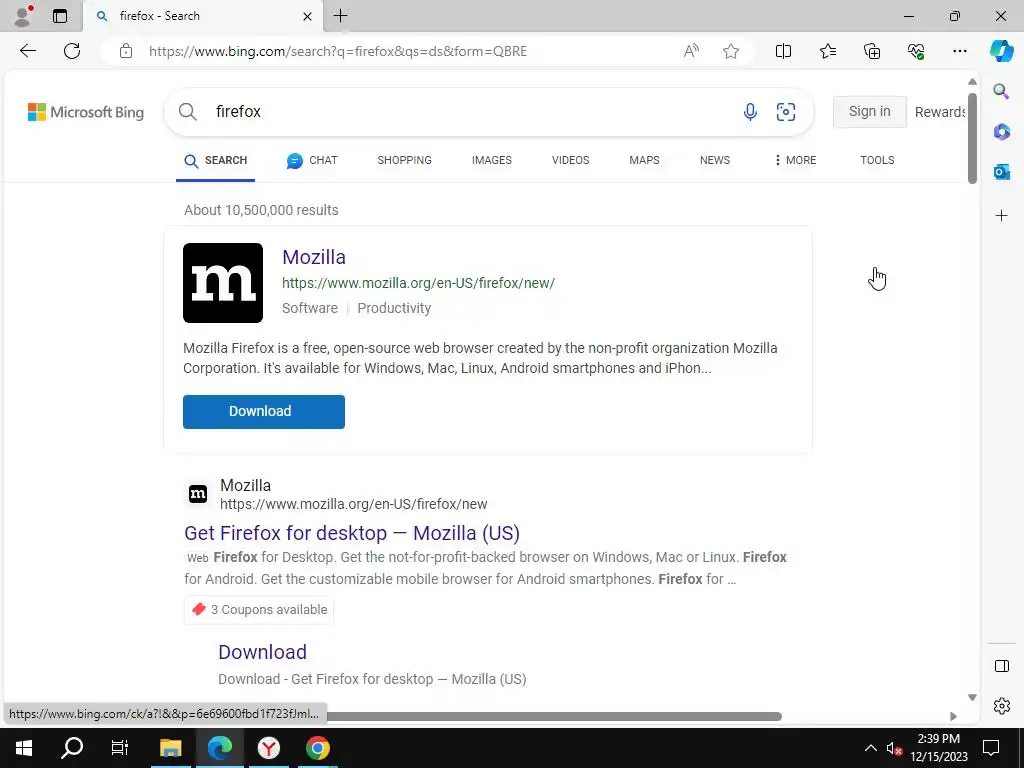The width and height of the screenshot is (1024, 768).
Task: Add this page to favorites star
Action: 731,51
